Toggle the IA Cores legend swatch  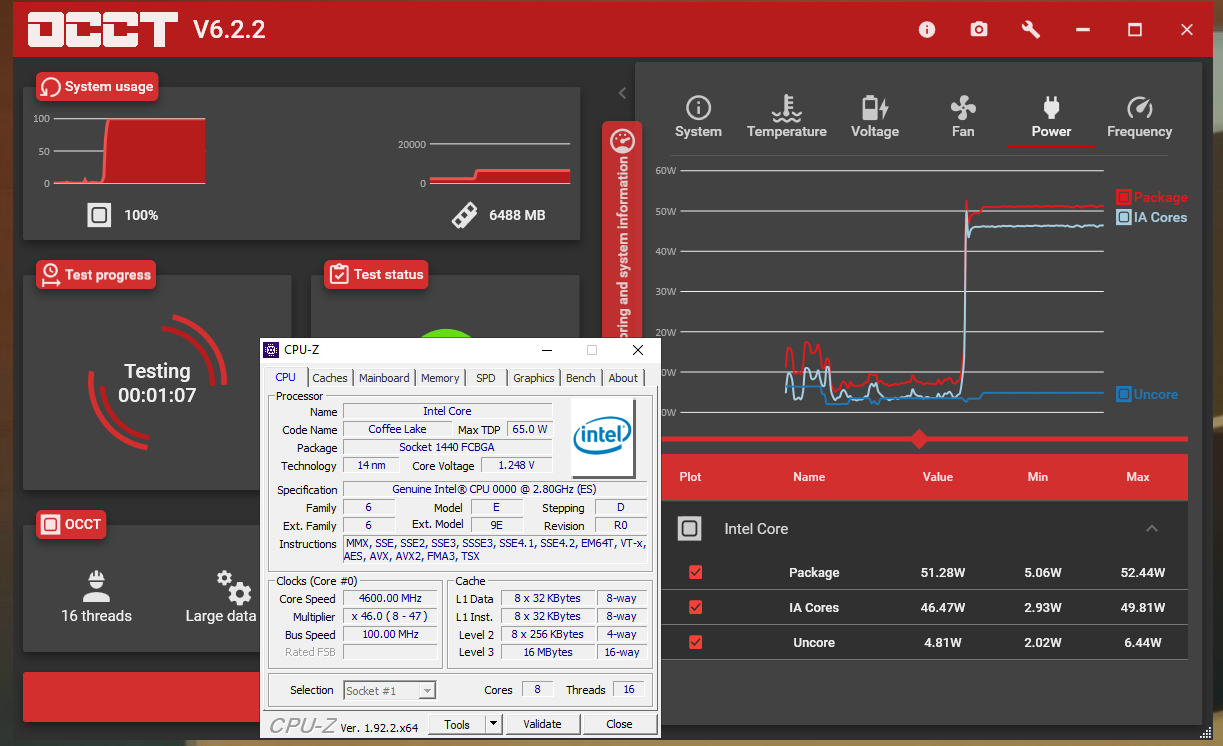[x=1123, y=217]
